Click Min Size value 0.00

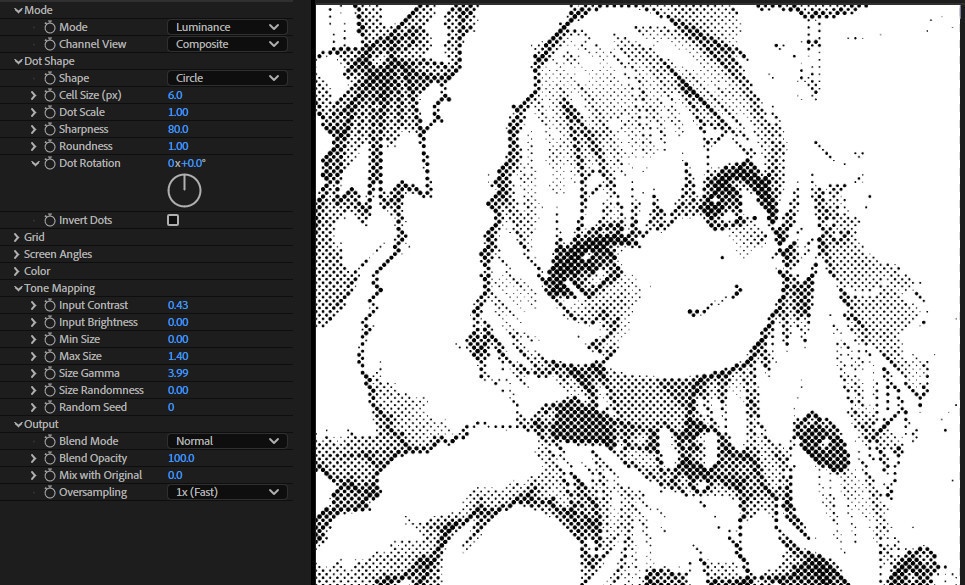click(x=178, y=339)
